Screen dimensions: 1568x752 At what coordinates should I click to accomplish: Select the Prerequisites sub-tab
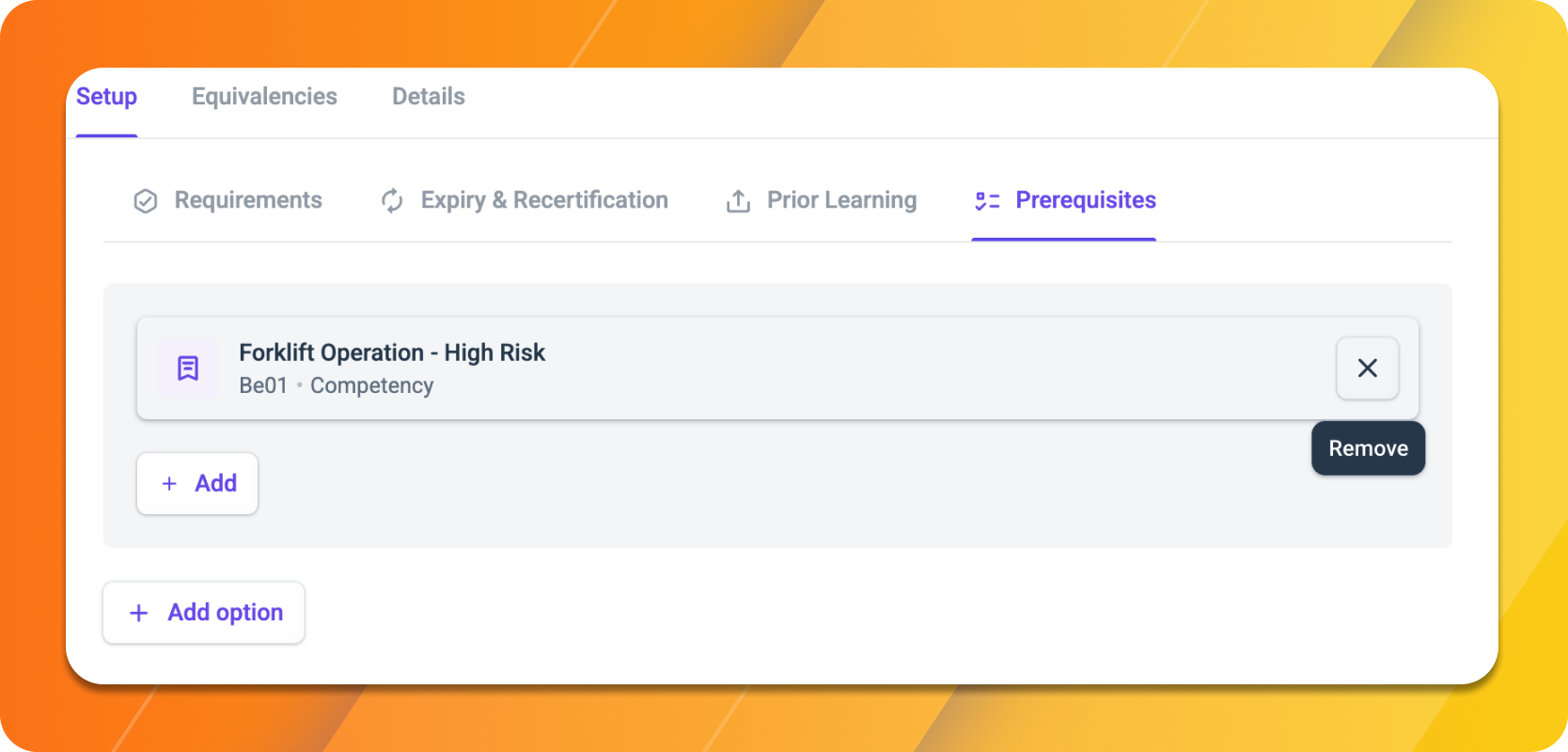point(1064,200)
